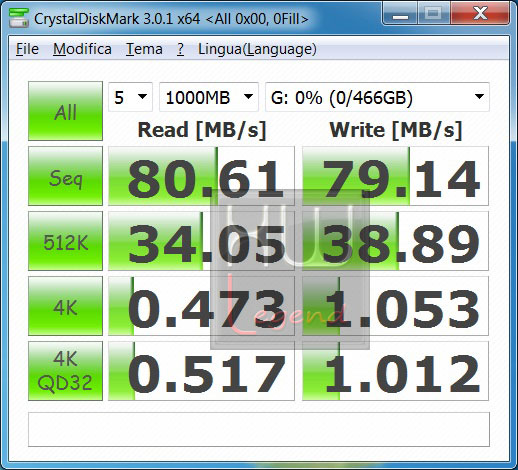Expand the 1000MB test size dropdown

pyautogui.click(x=209, y=97)
